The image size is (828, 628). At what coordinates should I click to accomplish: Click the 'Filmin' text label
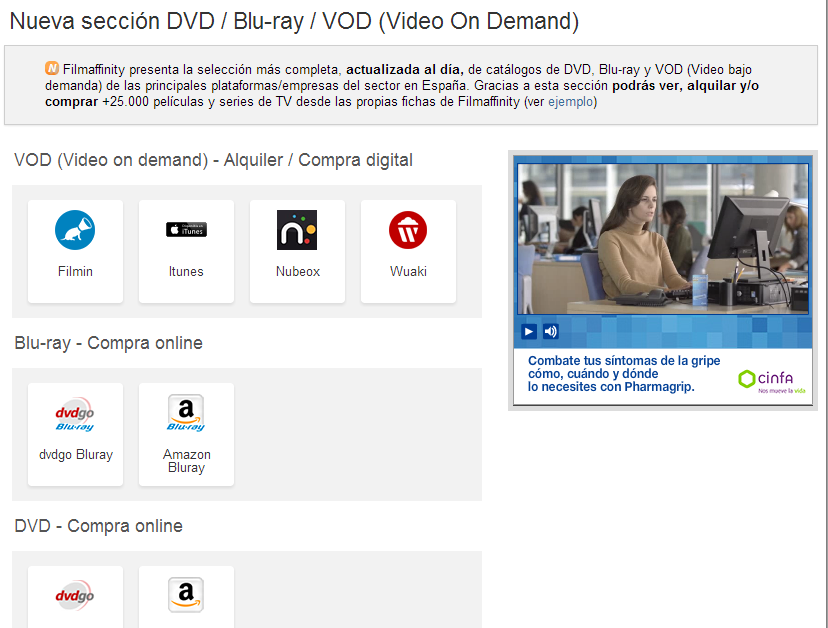point(75,271)
